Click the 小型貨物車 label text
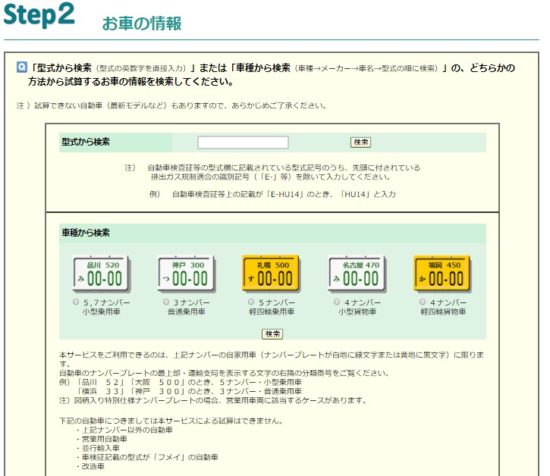This screenshot has height=476, width=550. [x=357, y=311]
